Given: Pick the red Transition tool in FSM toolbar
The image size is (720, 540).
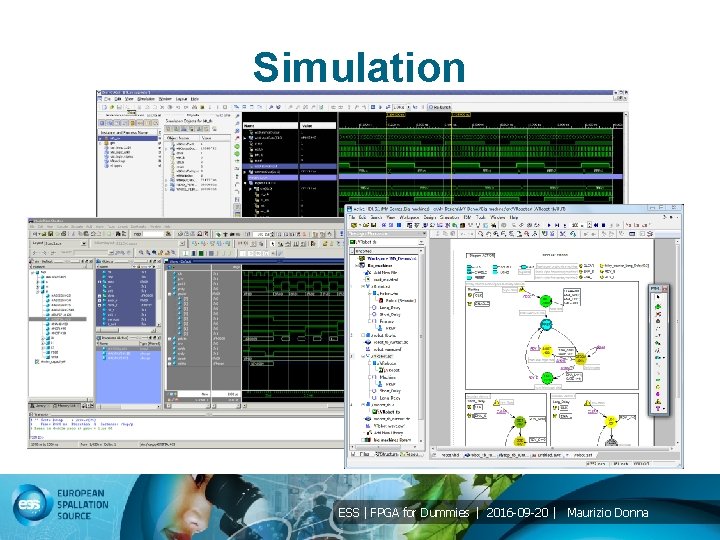Looking at the screenshot, I should tap(658, 314).
